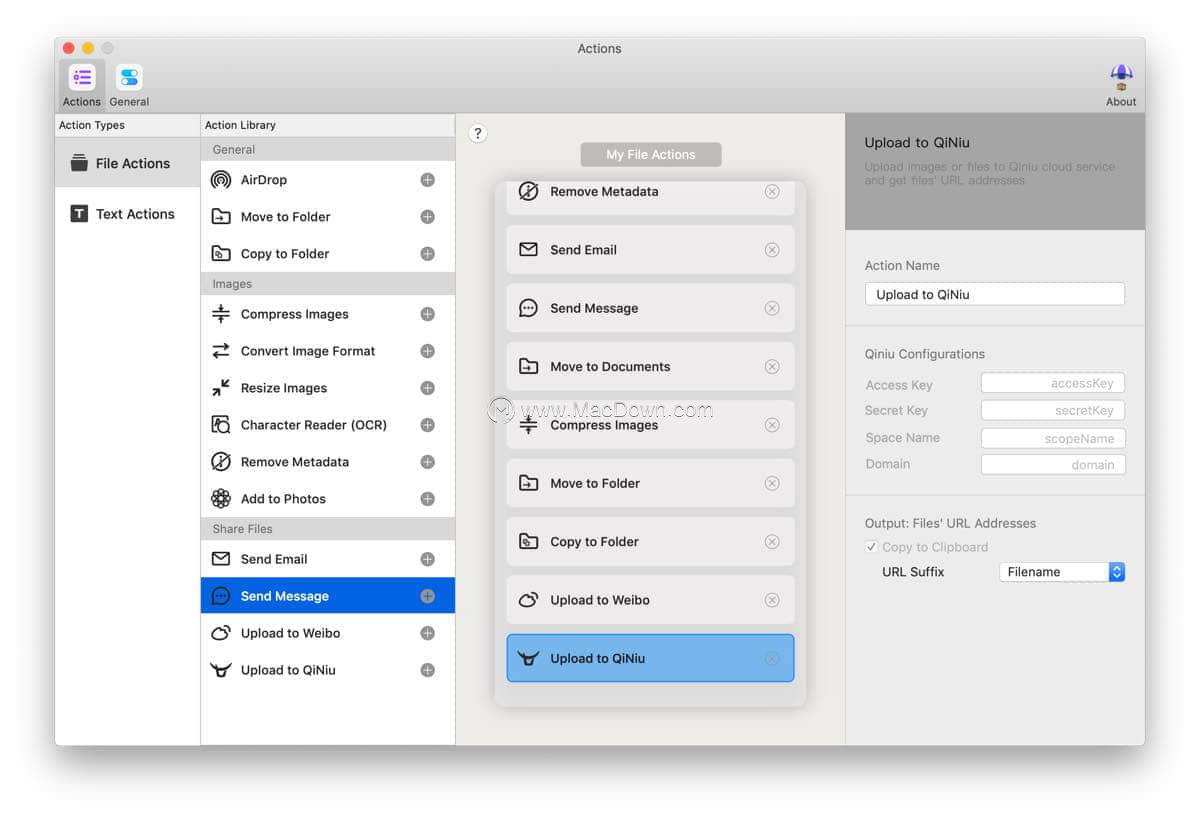Select AirDrop in Action Library

(x=328, y=180)
